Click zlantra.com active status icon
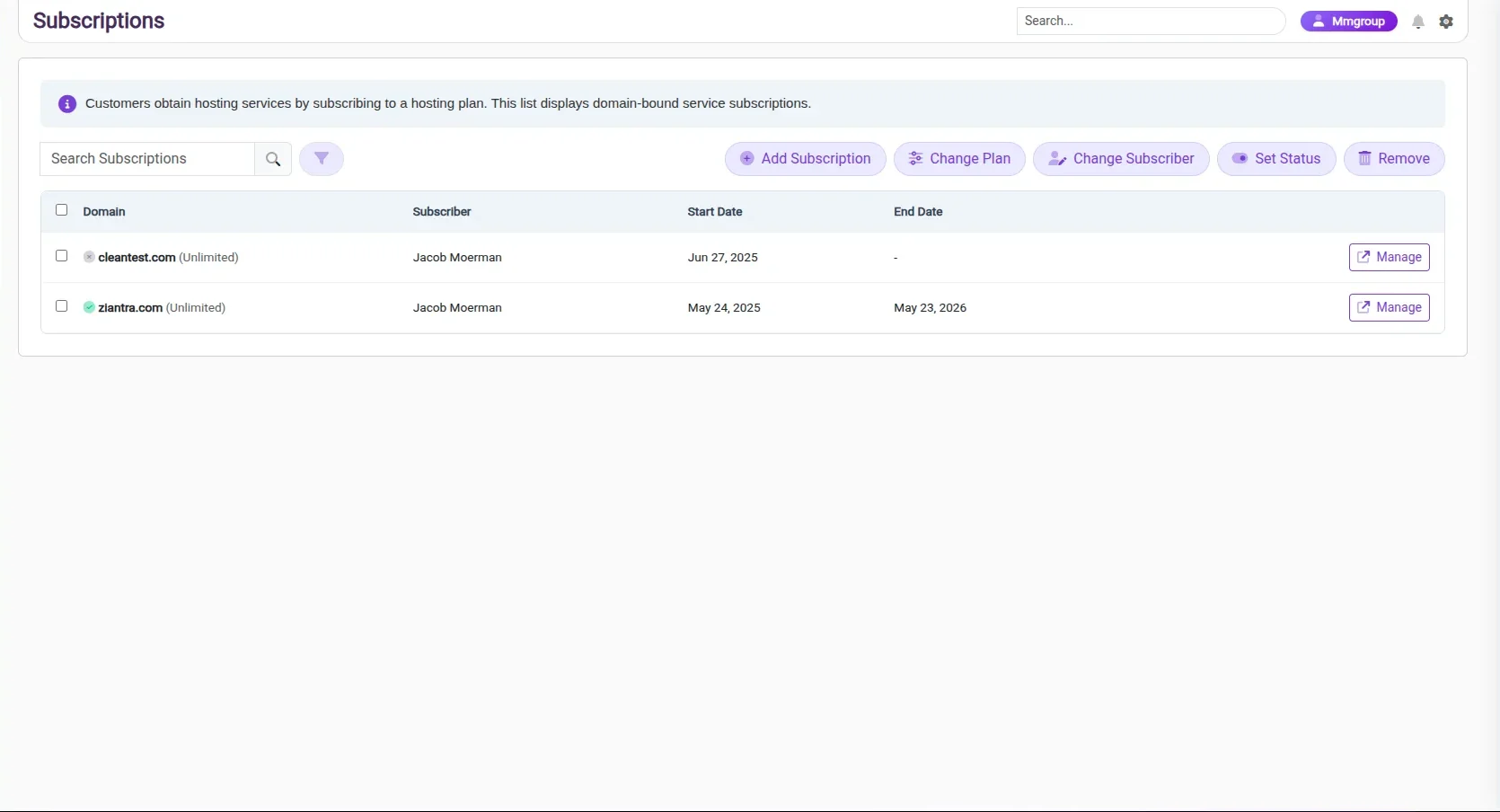This screenshot has height=812, width=1500. click(89, 307)
